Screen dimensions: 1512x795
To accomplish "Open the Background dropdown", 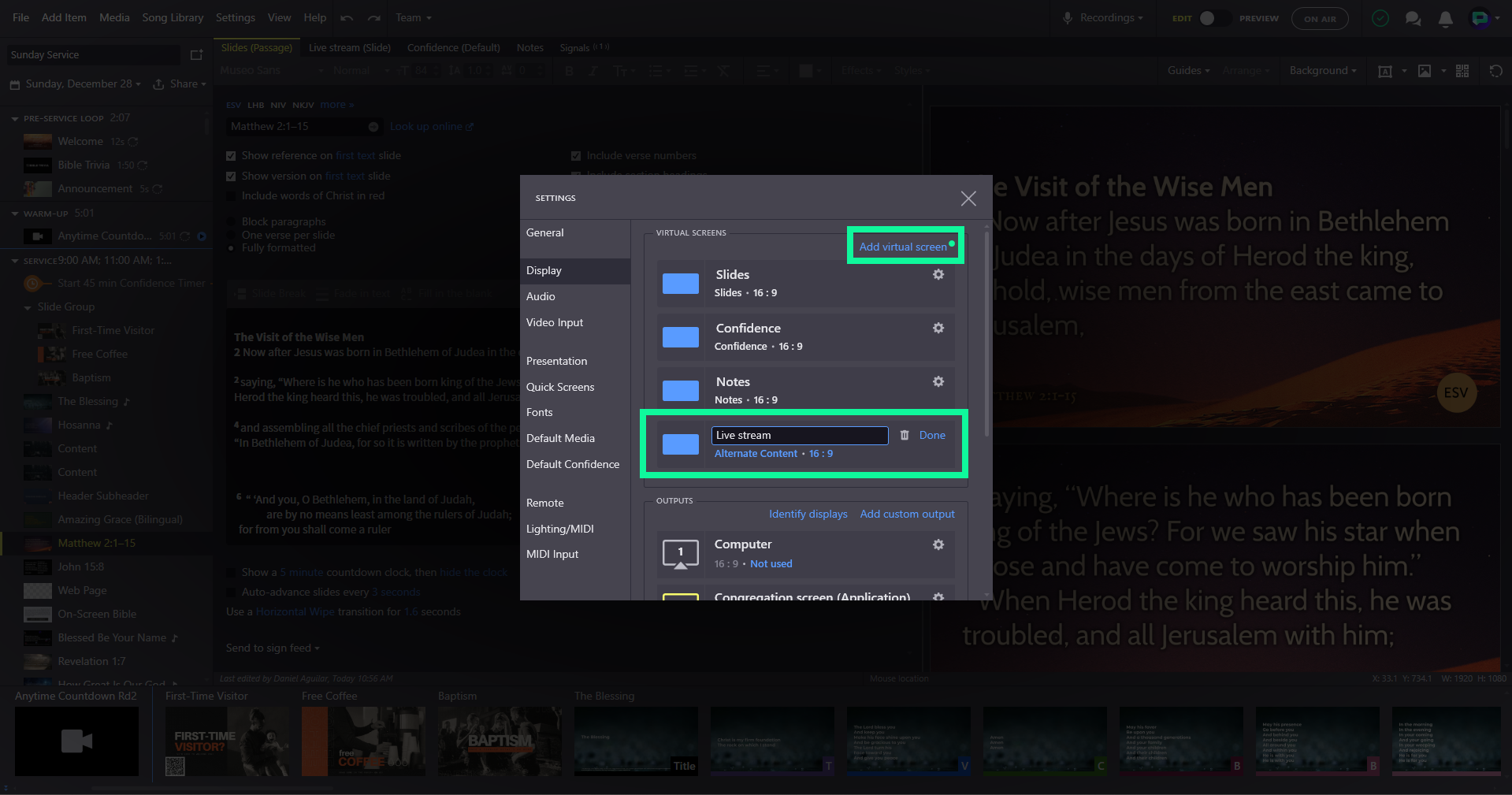I will coord(1323,70).
